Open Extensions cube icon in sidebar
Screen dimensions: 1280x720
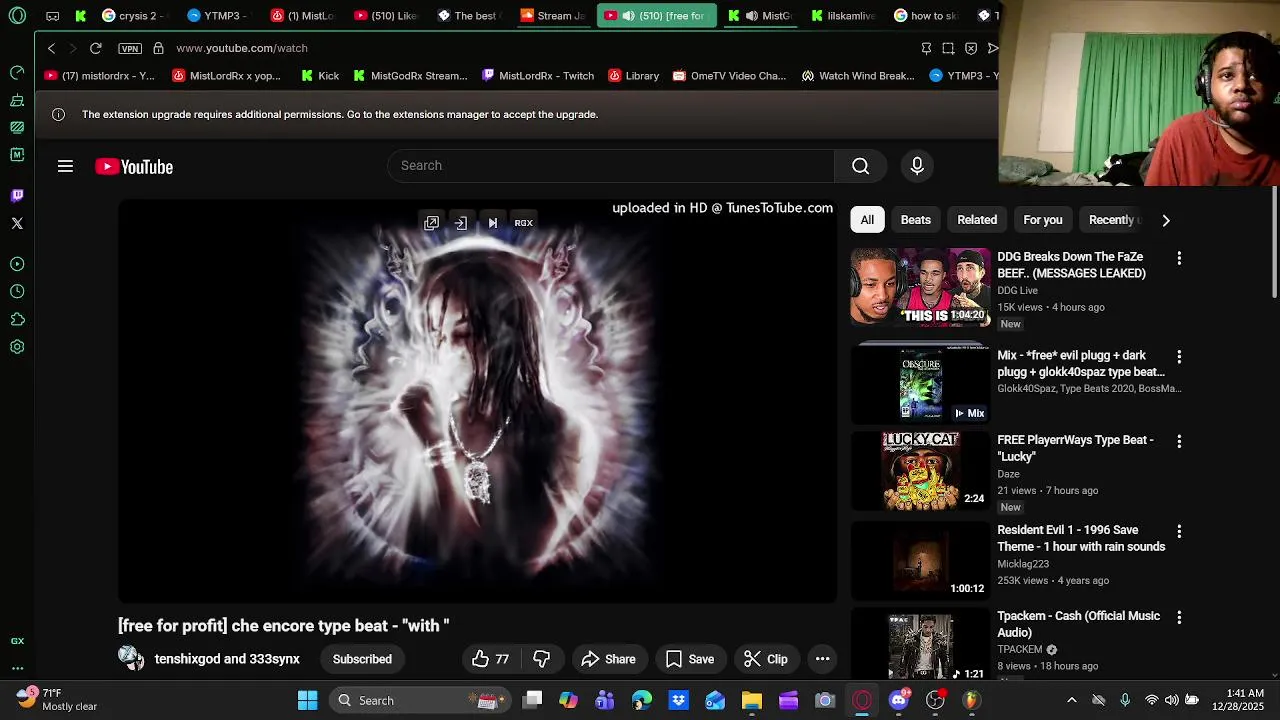tap(17, 320)
